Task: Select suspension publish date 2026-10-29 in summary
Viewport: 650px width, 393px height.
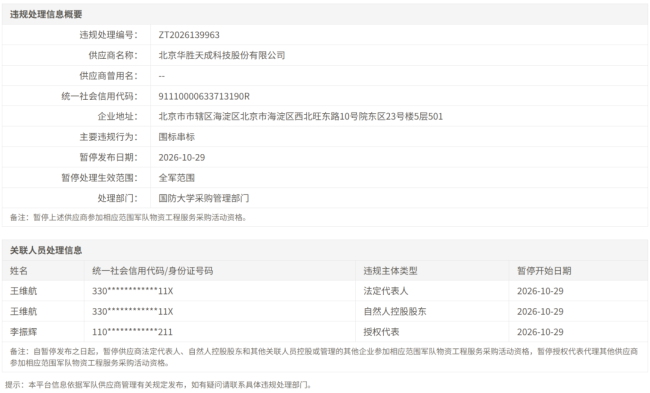Action: click(182, 158)
